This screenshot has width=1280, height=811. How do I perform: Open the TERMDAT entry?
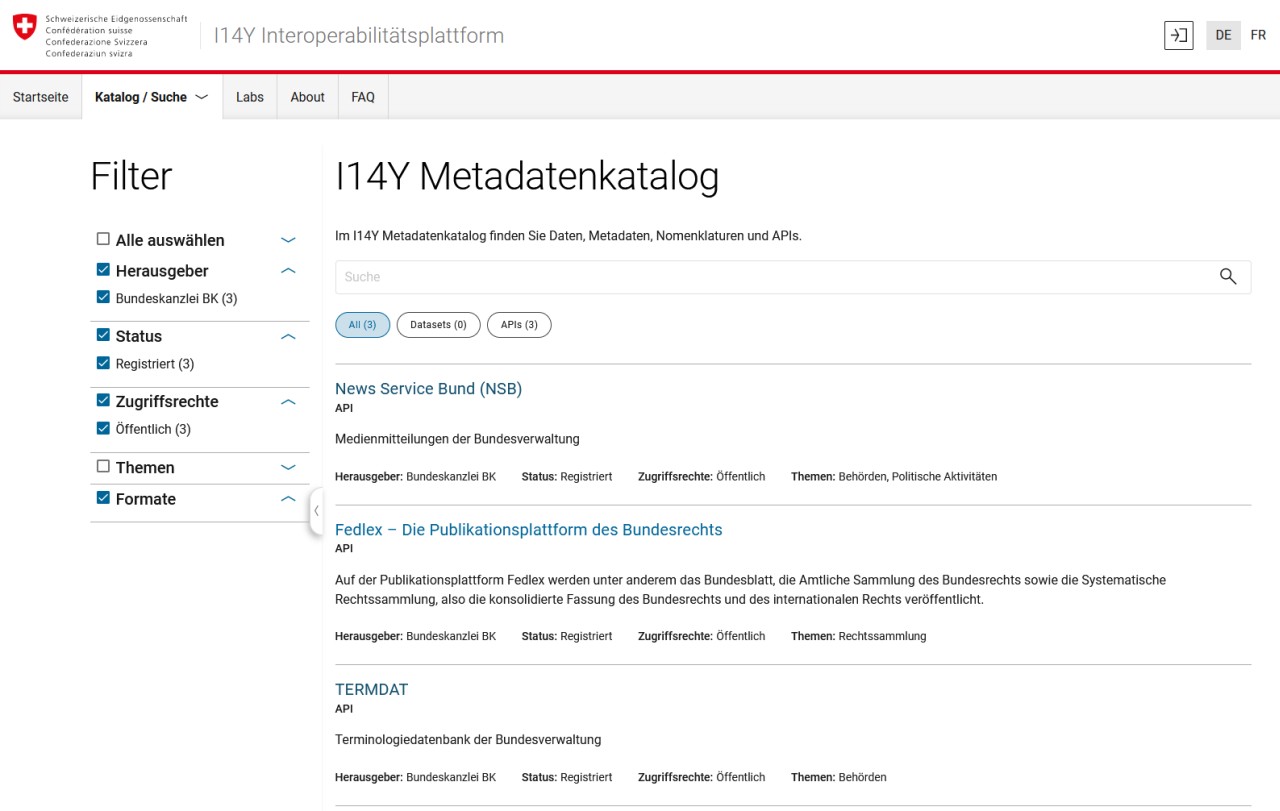pyautogui.click(x=371, y=690)
